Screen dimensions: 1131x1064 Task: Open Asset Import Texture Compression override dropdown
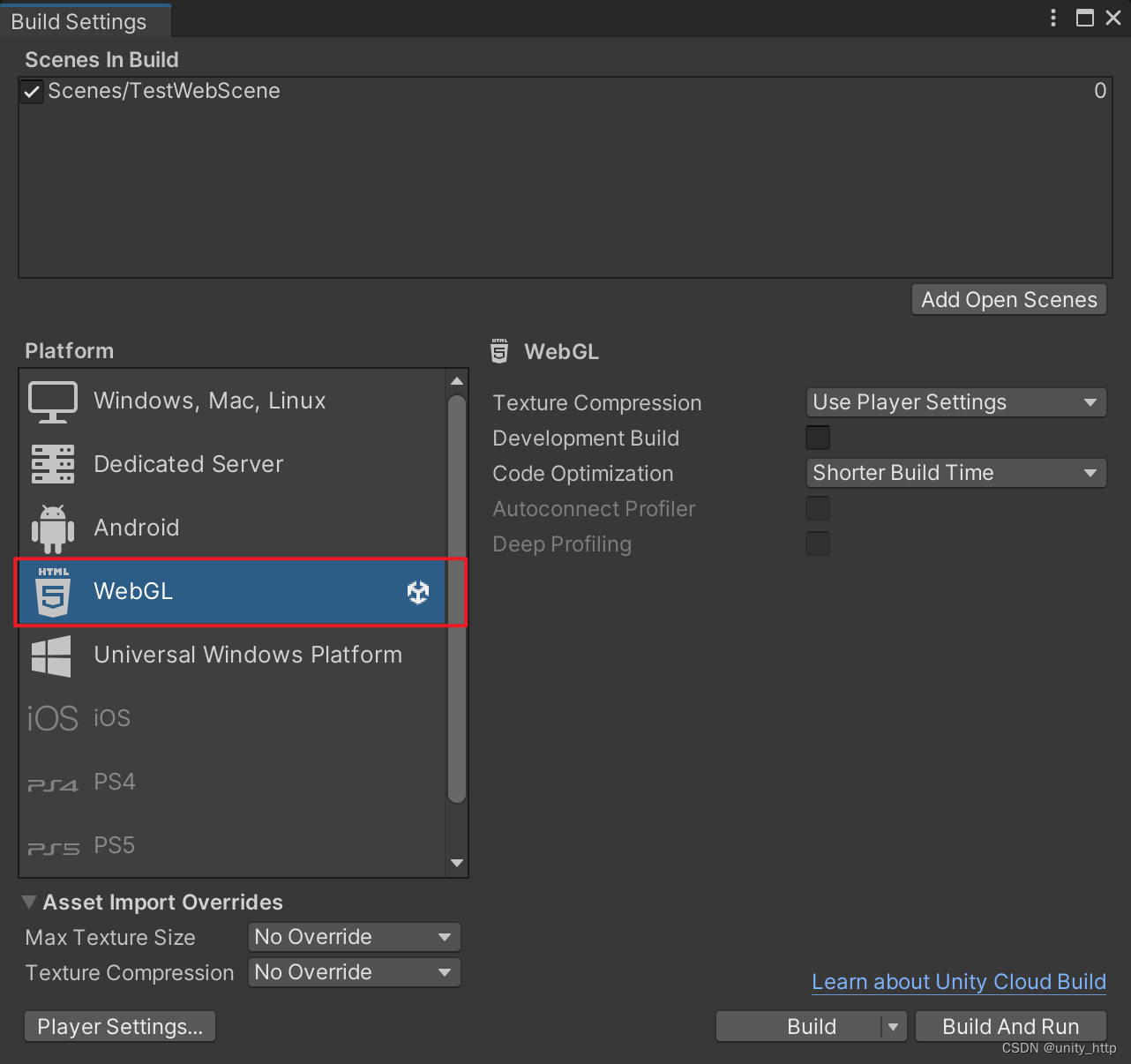tap(355, 972)
